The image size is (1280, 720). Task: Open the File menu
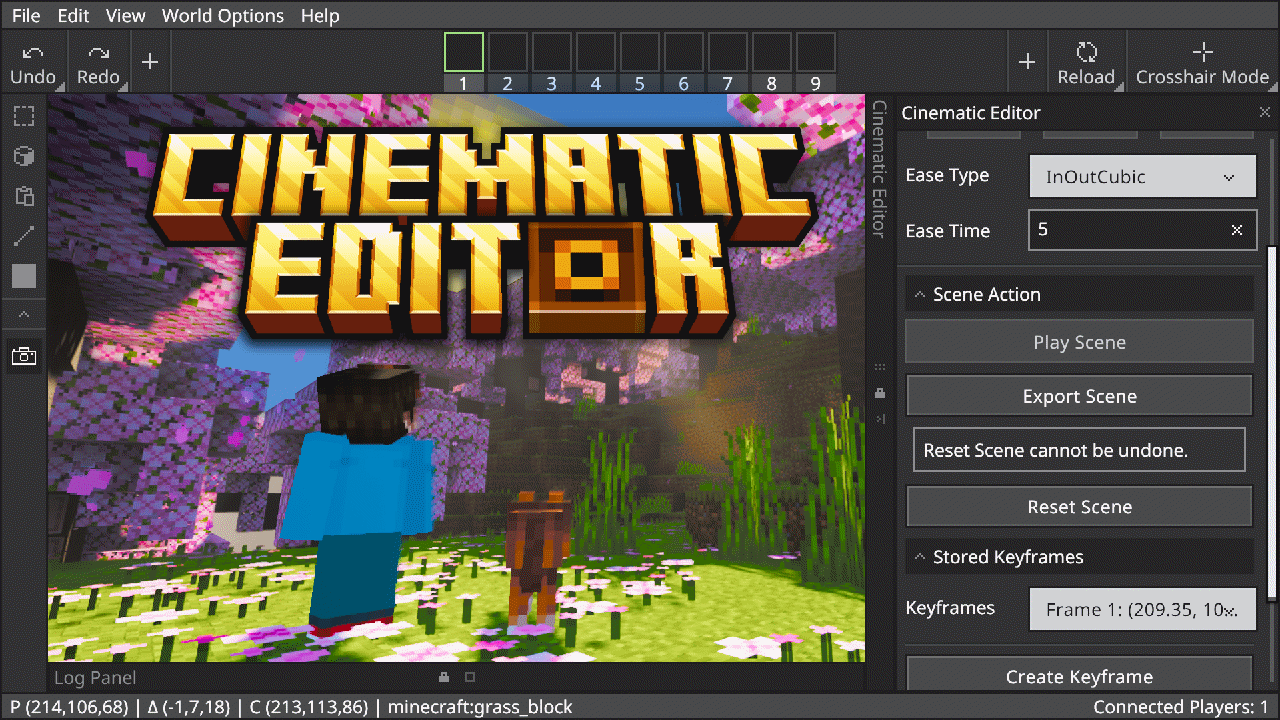coord(26,16)
